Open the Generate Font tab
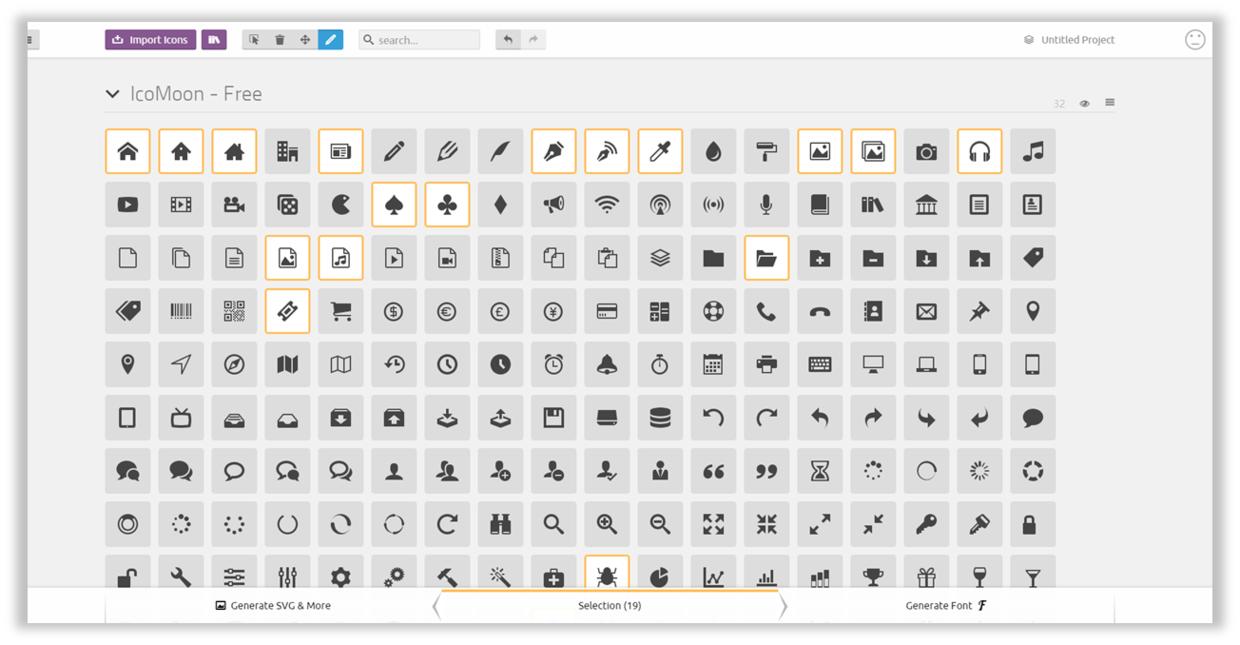Screen dimensions: 1240x645 coord(947,606)
